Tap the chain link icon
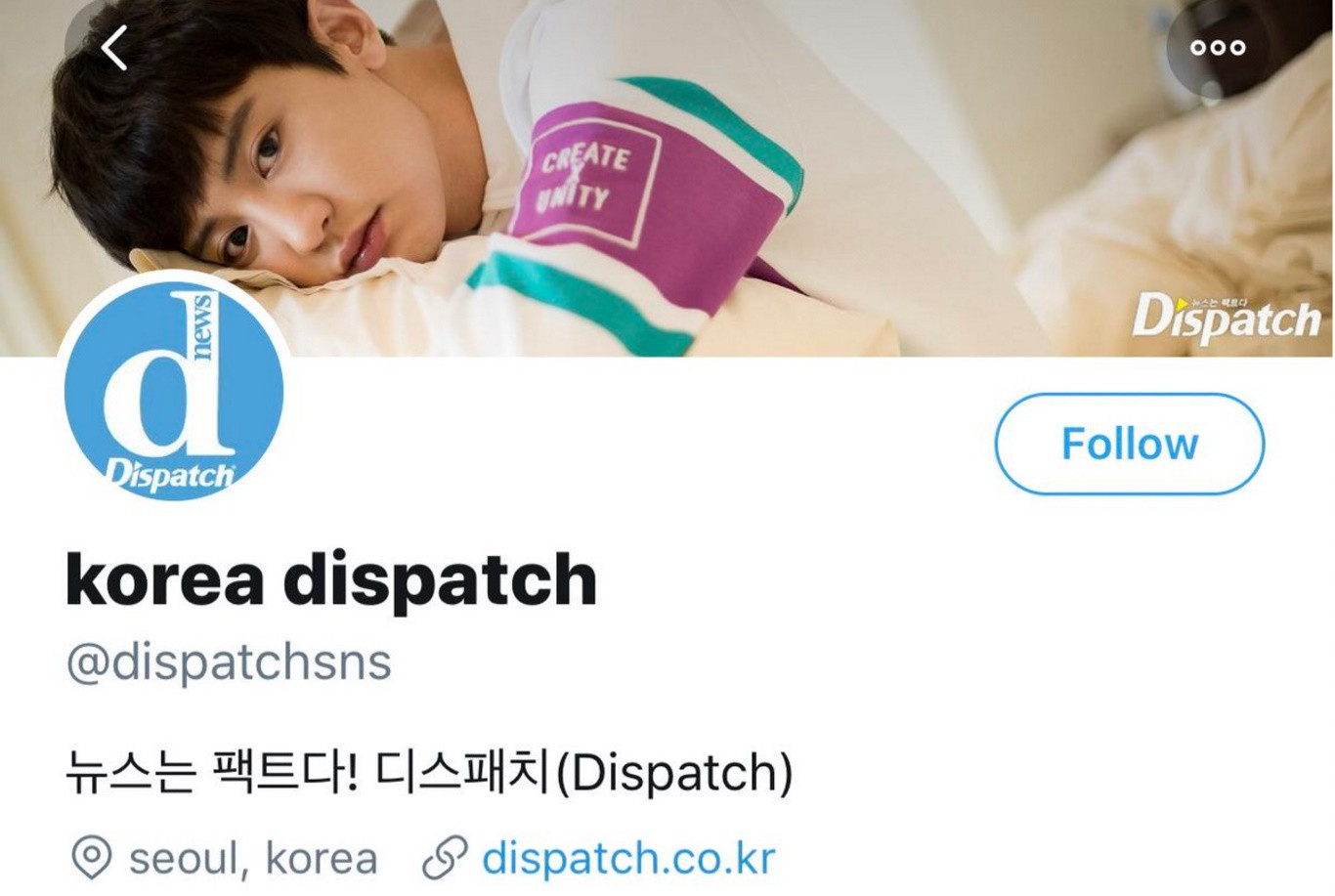Viewport: 1335px width, 896px height. (x=444, y=858)
